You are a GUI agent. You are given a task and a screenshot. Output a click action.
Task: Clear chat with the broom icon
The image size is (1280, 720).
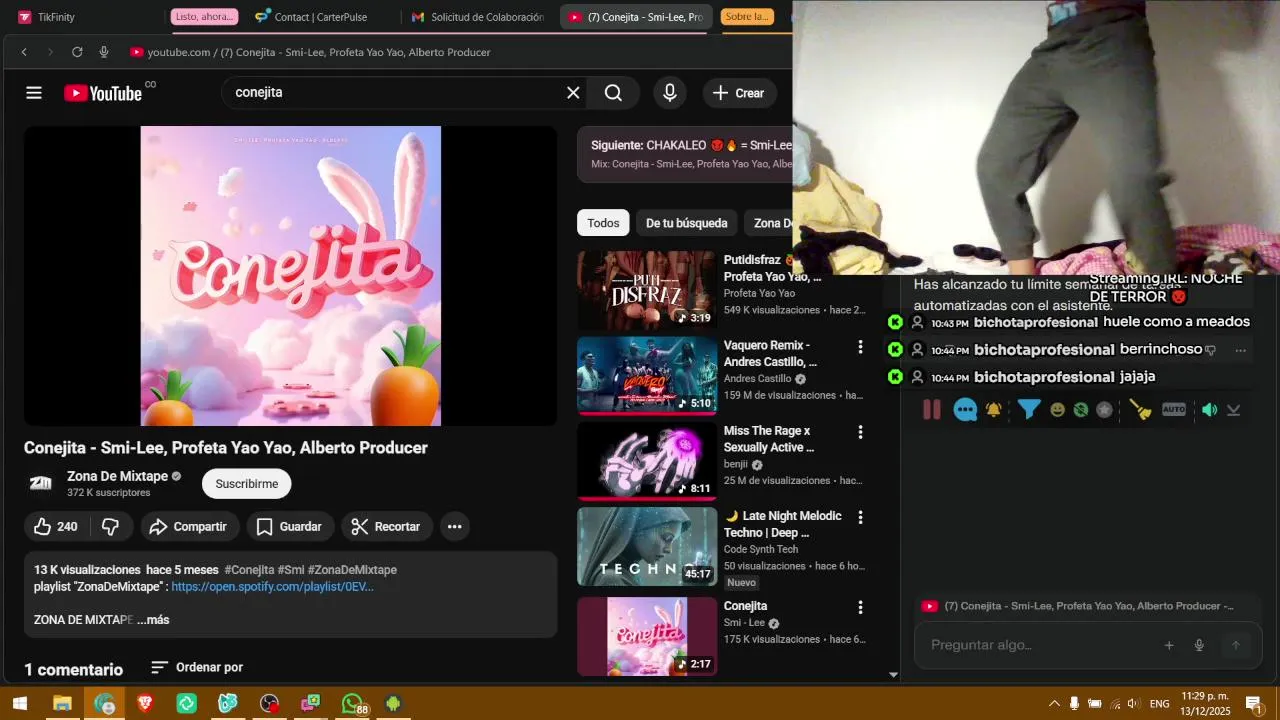tap(1141, 410)
